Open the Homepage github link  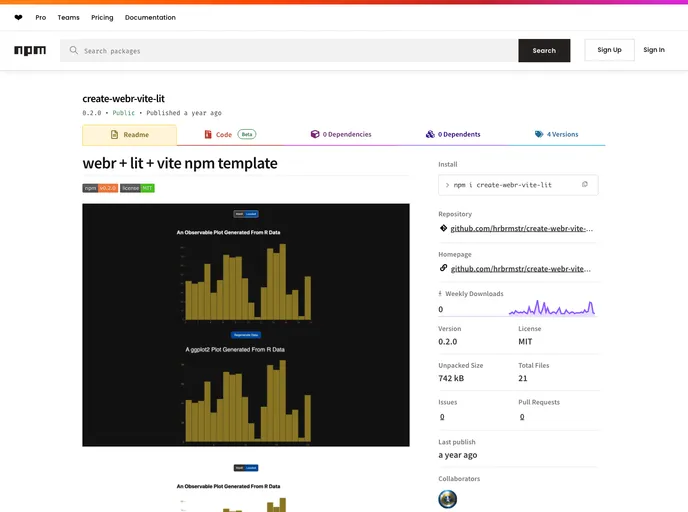(521, 269)
